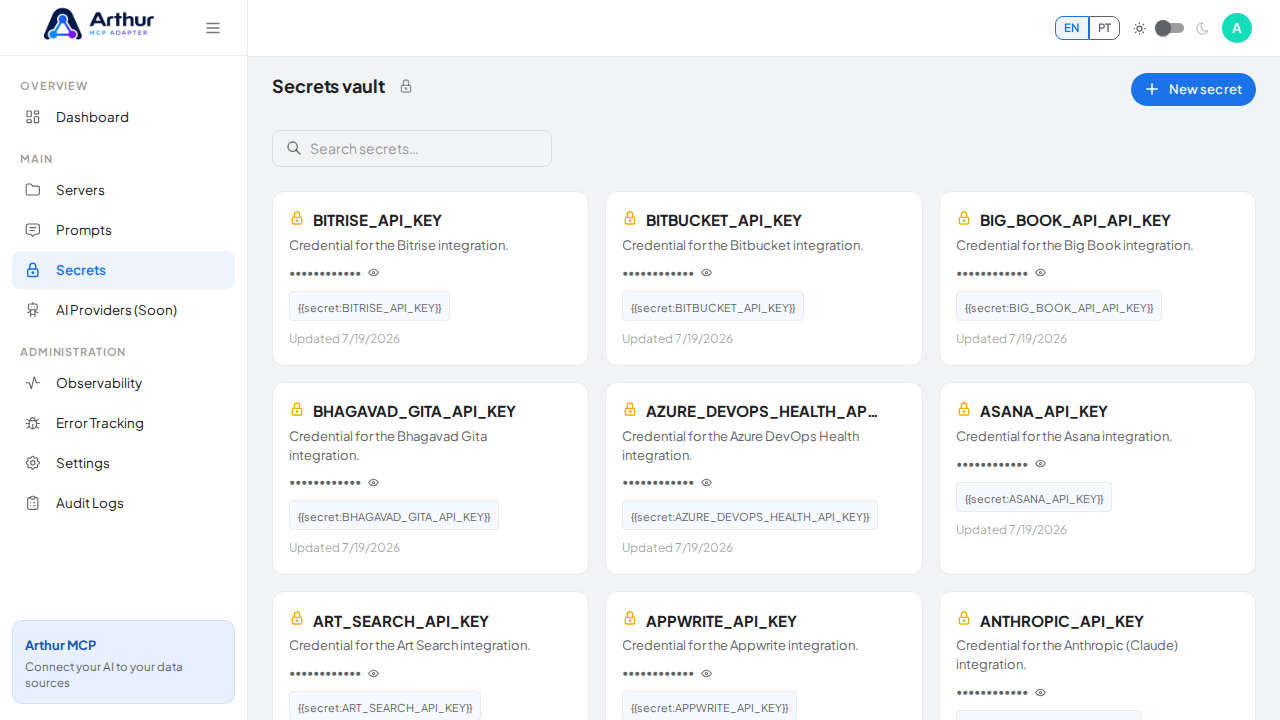The image size is (1280, 720).
Task: Click the sun light-mode icon
Action: 1139,28
